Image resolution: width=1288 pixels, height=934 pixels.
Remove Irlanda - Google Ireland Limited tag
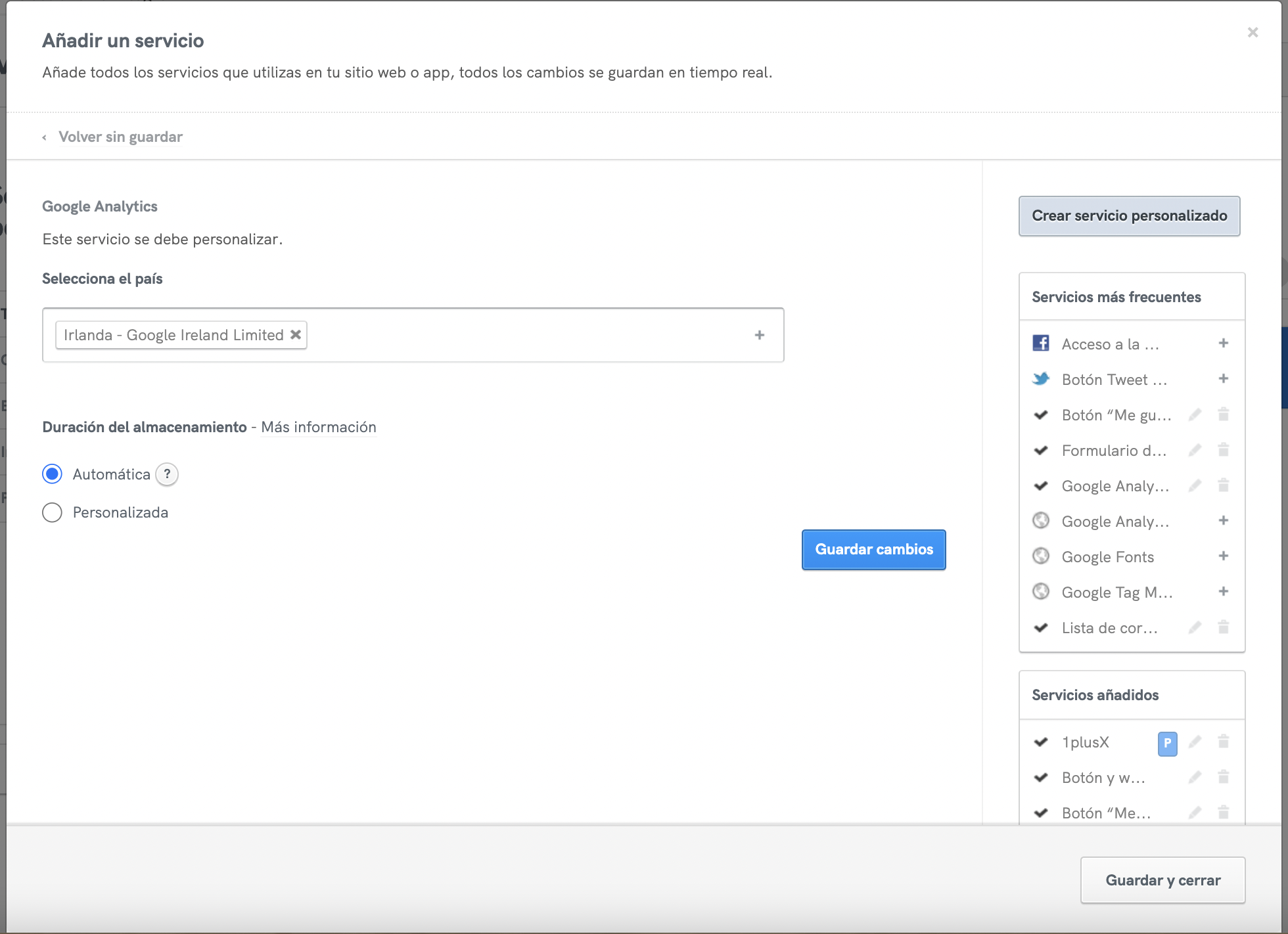coord(296,334)
